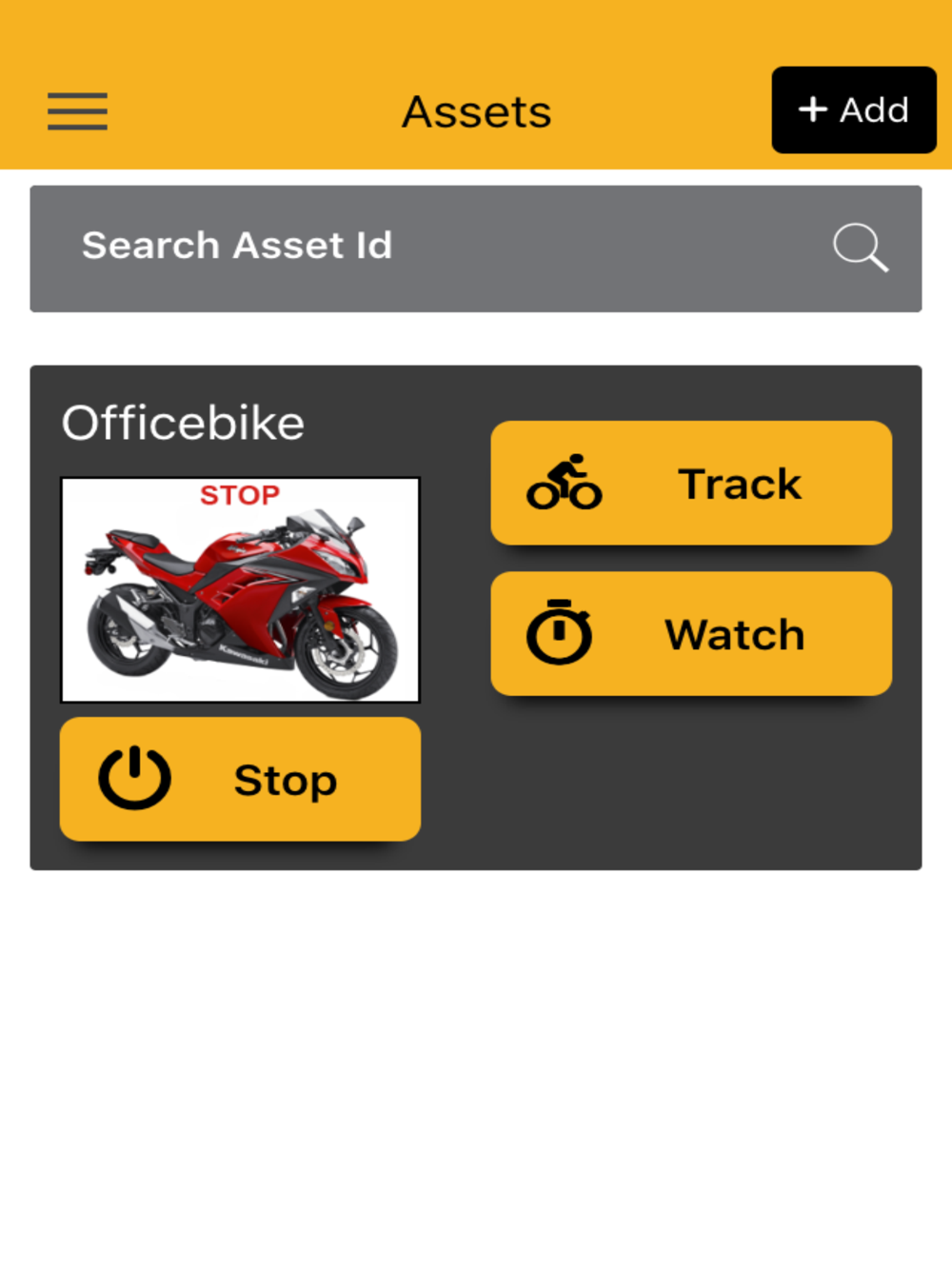Focus the Search Asset Id field

click(476, 248)
